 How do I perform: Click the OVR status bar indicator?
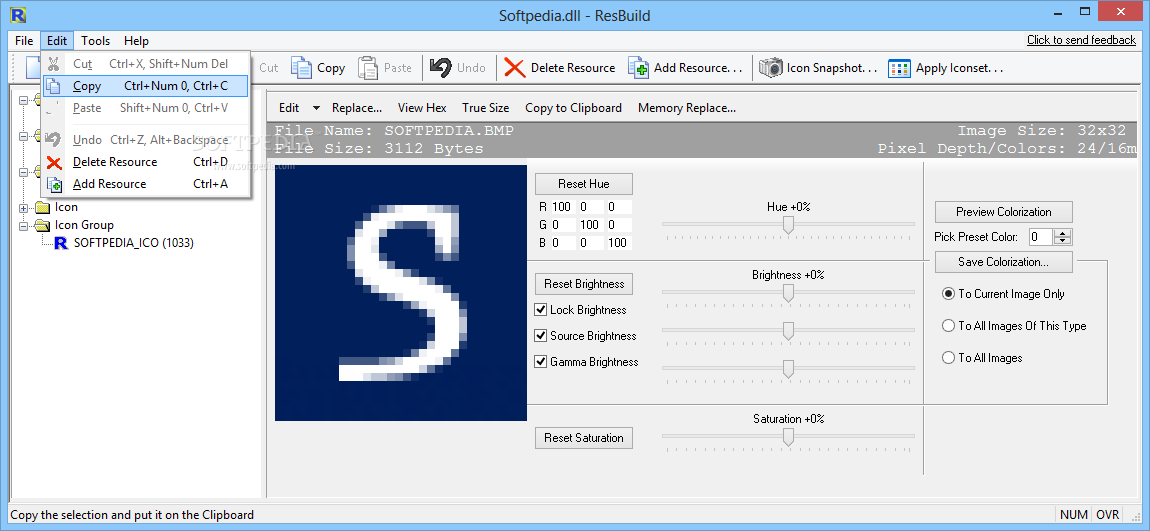pyautogui.click(x=1107, y=514)
